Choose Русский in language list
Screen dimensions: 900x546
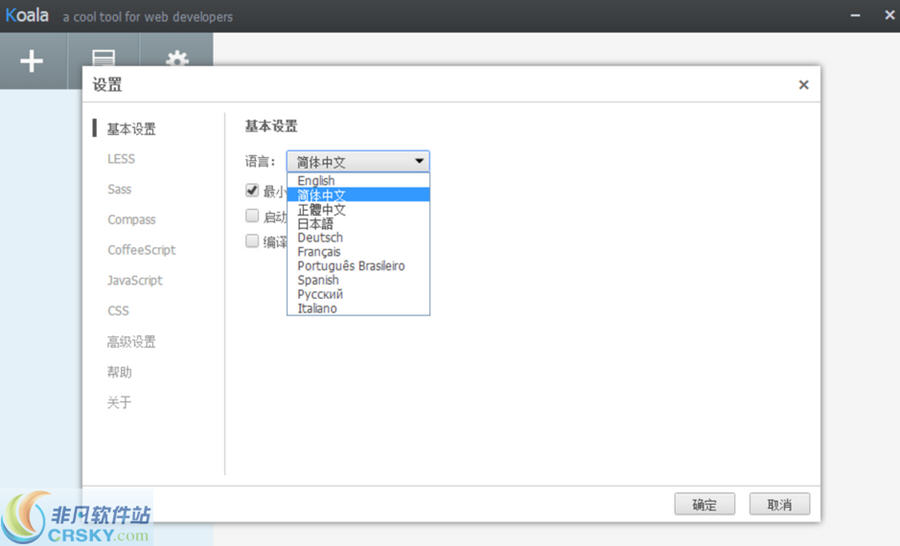coord(358,294)
